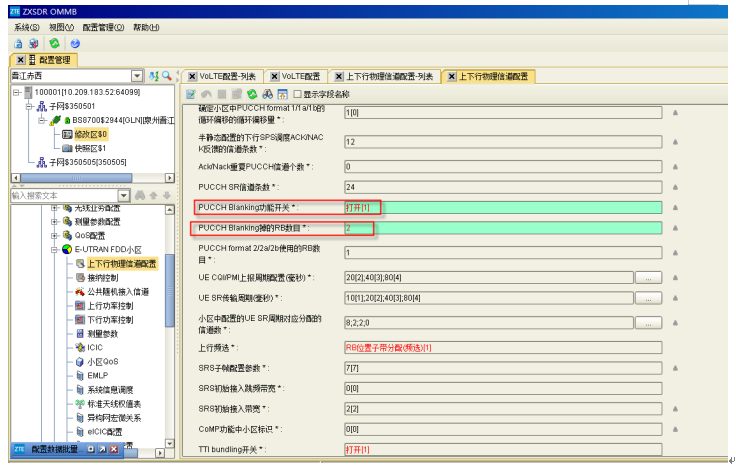
Task: Click the TTI bundling开关 value field
Action: pyautogui.click(x=503, y=450)
